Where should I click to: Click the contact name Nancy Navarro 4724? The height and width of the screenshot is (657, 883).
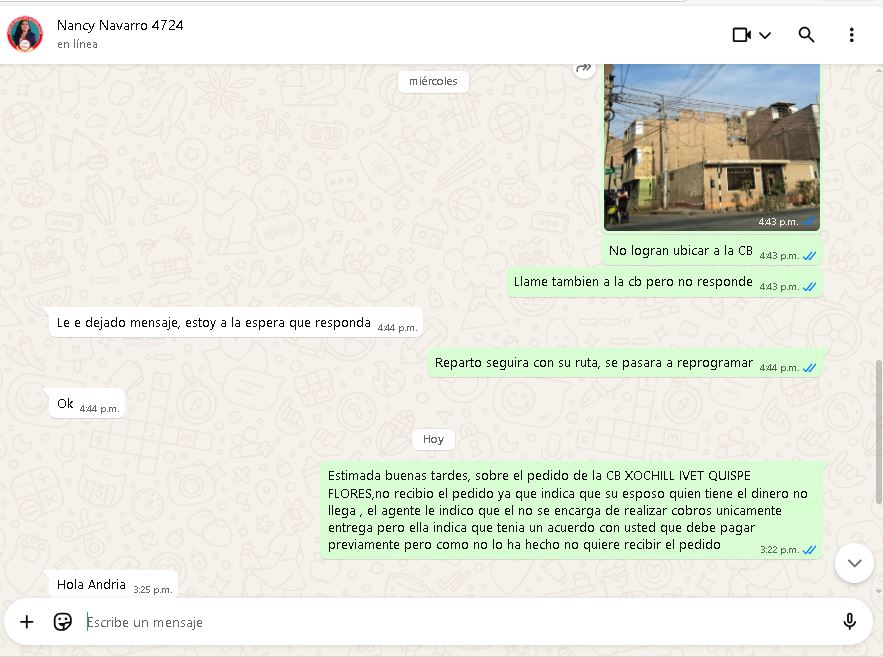click(x=120, y=25)
